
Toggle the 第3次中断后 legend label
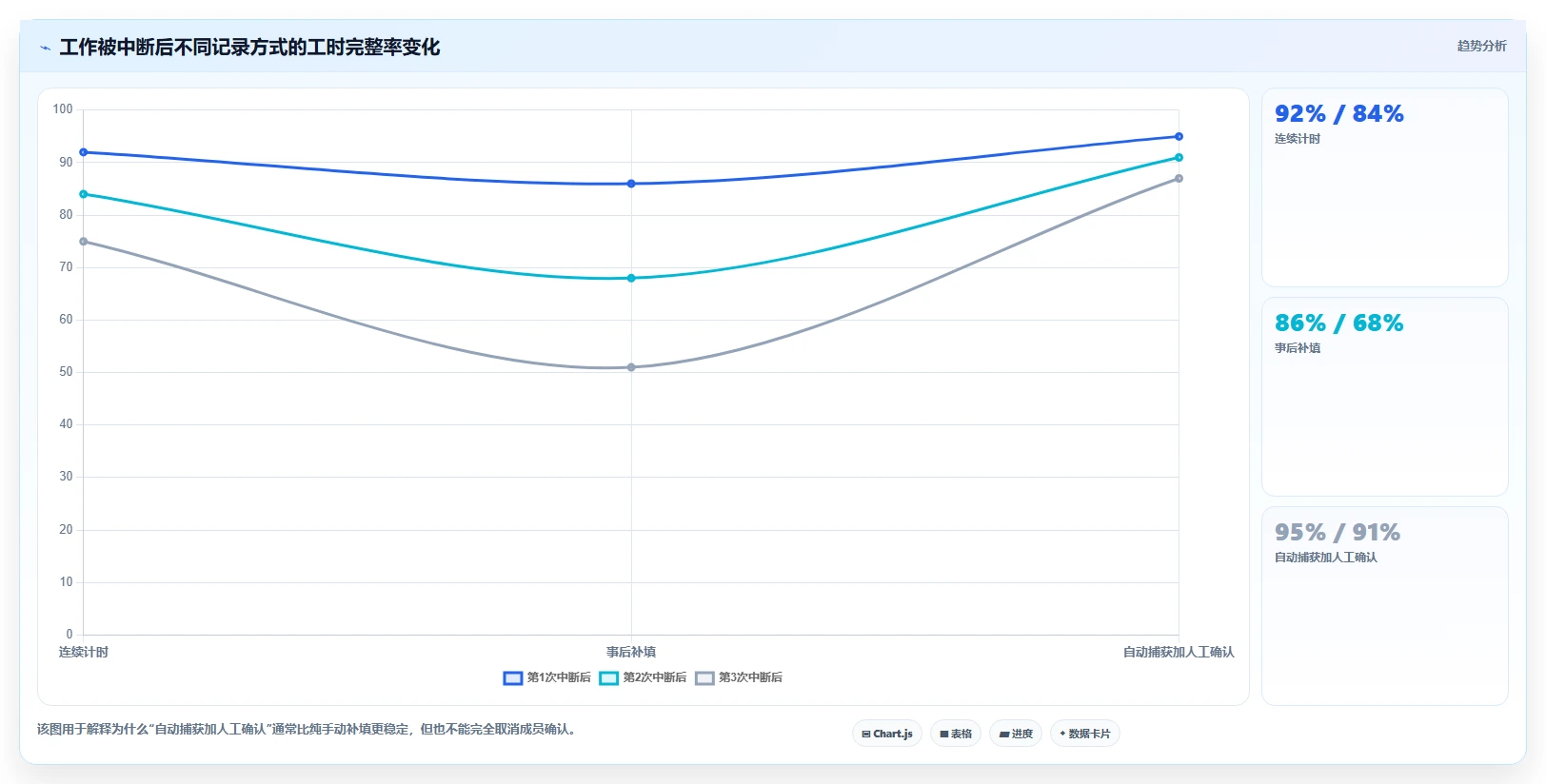(750, 677)
